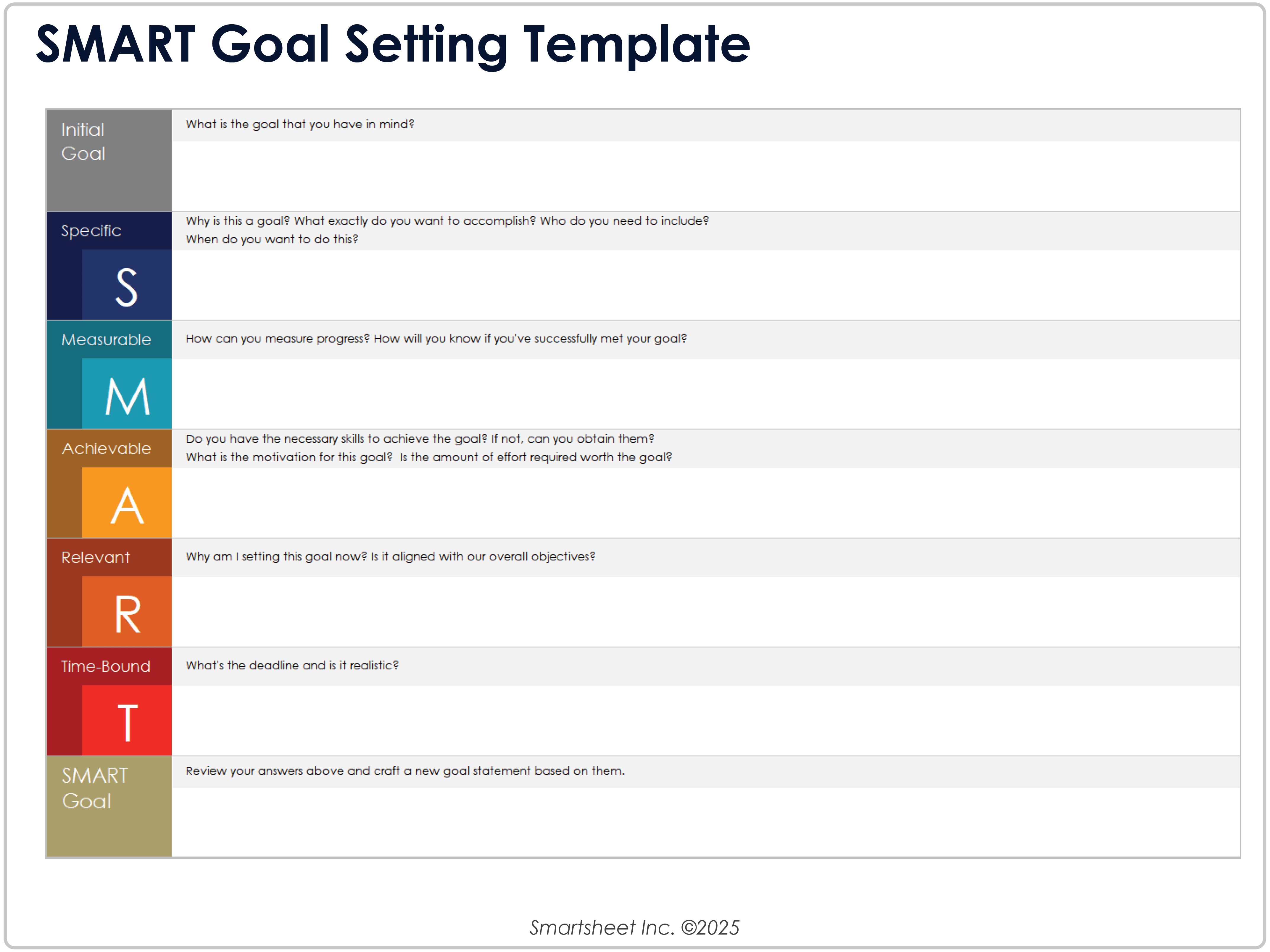Select the SMART Goal label cell
Screen dimensions: 1270x952
[109, 806]
